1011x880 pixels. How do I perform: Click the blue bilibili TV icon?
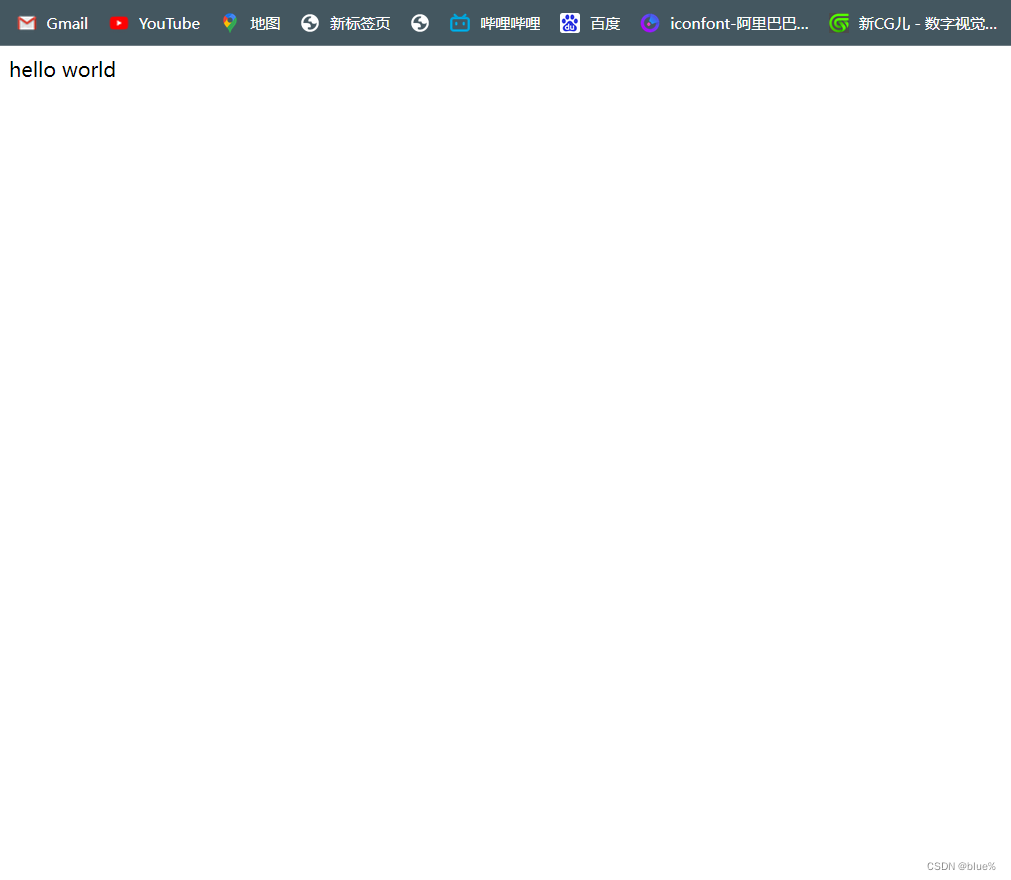[x=460, y=23]
